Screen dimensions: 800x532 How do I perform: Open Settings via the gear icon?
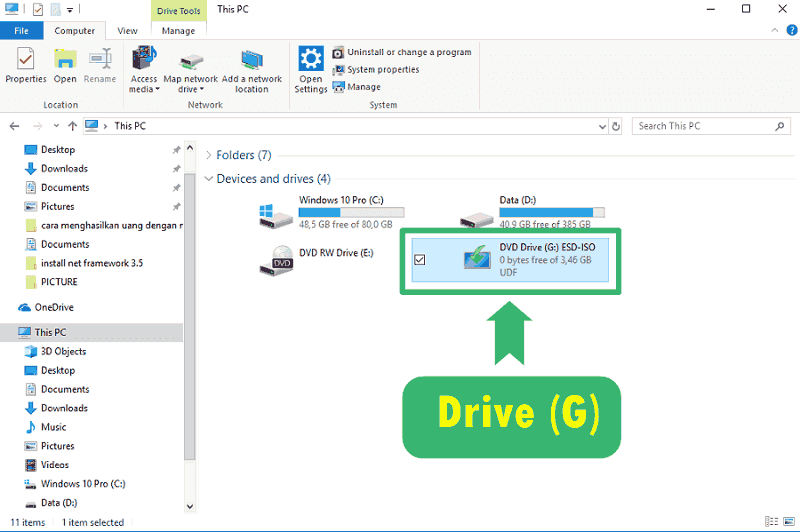(311, 69)
